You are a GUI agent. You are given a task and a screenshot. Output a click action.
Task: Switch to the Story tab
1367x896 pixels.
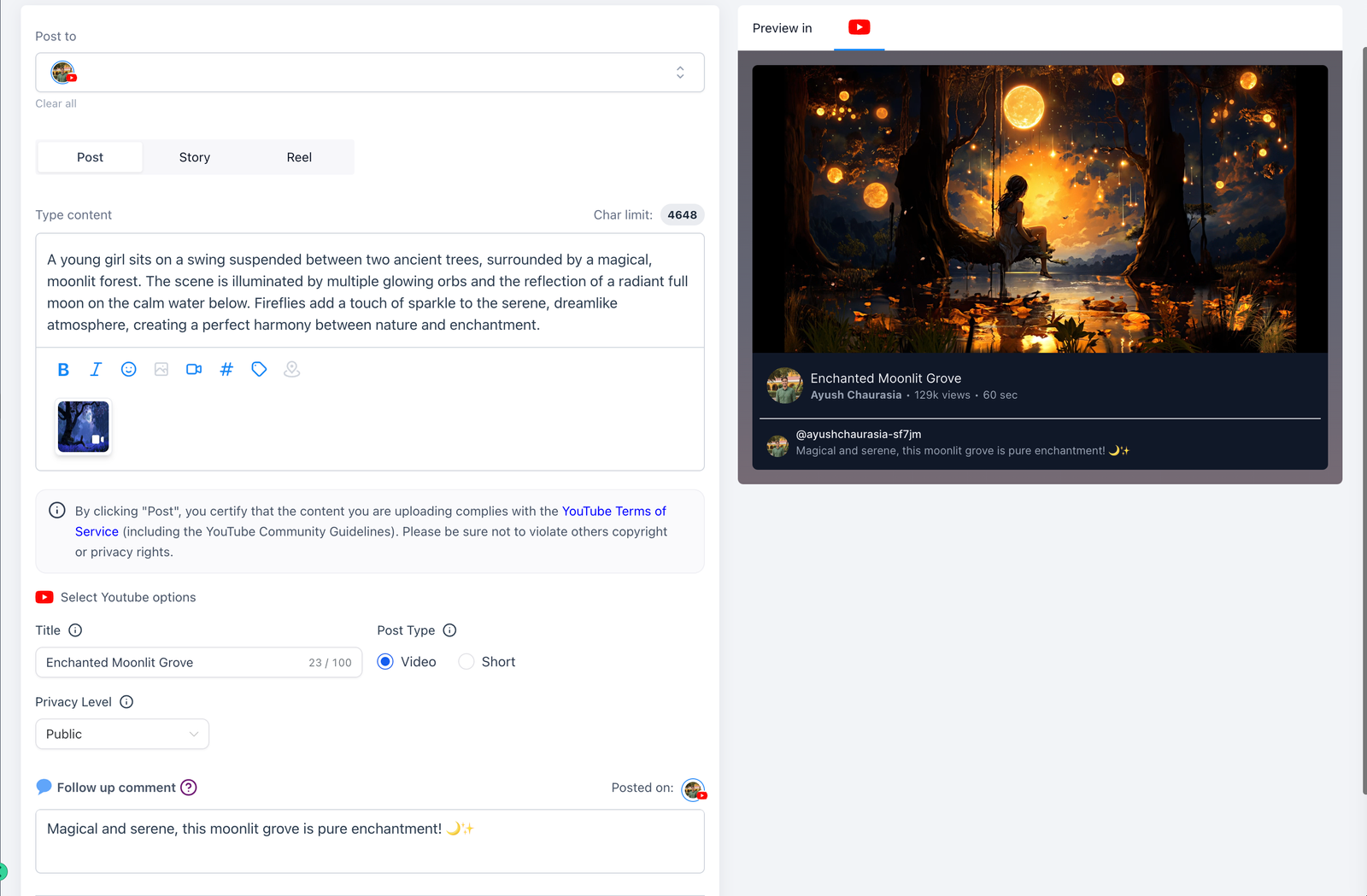195,157
